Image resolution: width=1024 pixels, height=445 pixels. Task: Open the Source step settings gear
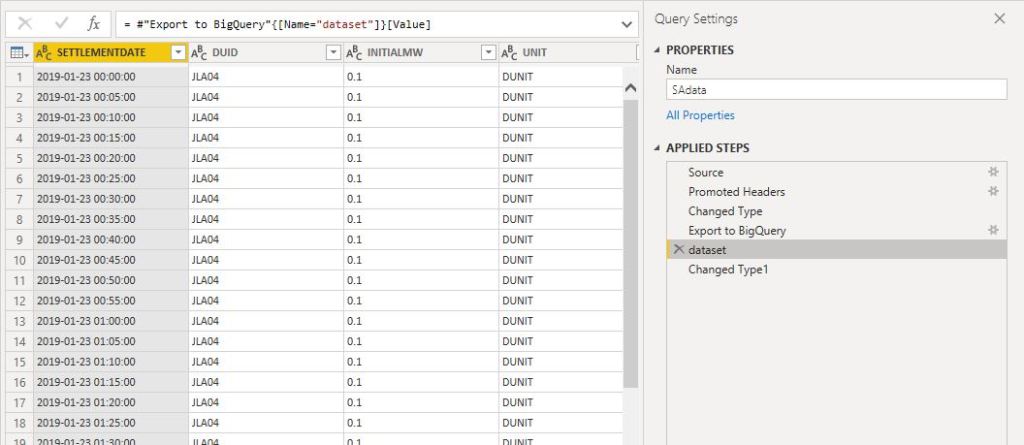993,172
